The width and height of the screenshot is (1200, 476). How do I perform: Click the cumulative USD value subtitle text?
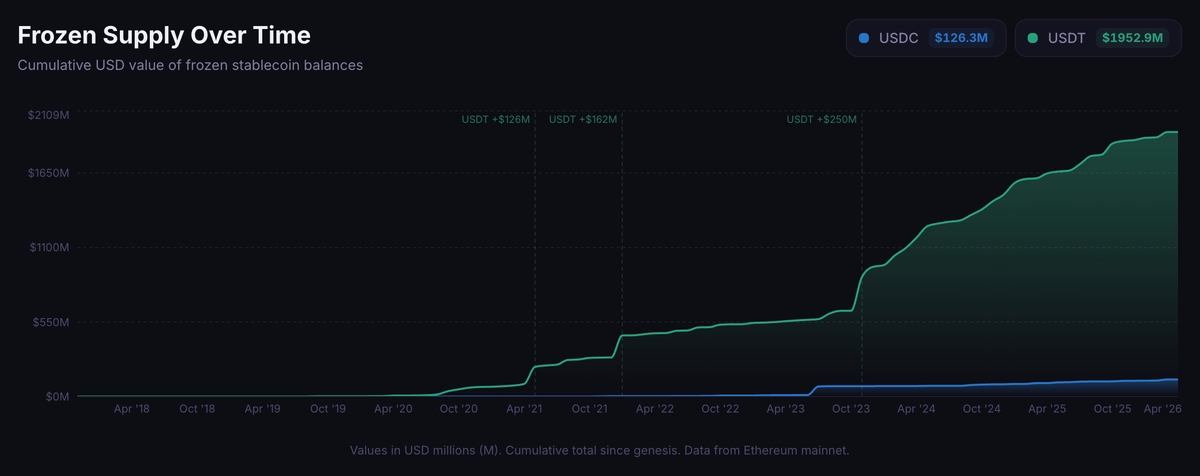tap(190, 65)
